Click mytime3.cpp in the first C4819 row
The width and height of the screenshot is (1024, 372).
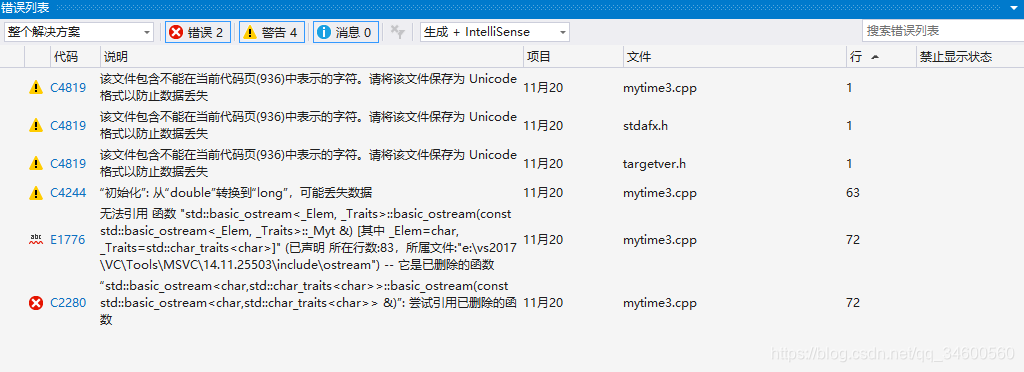tap(660, 87)
